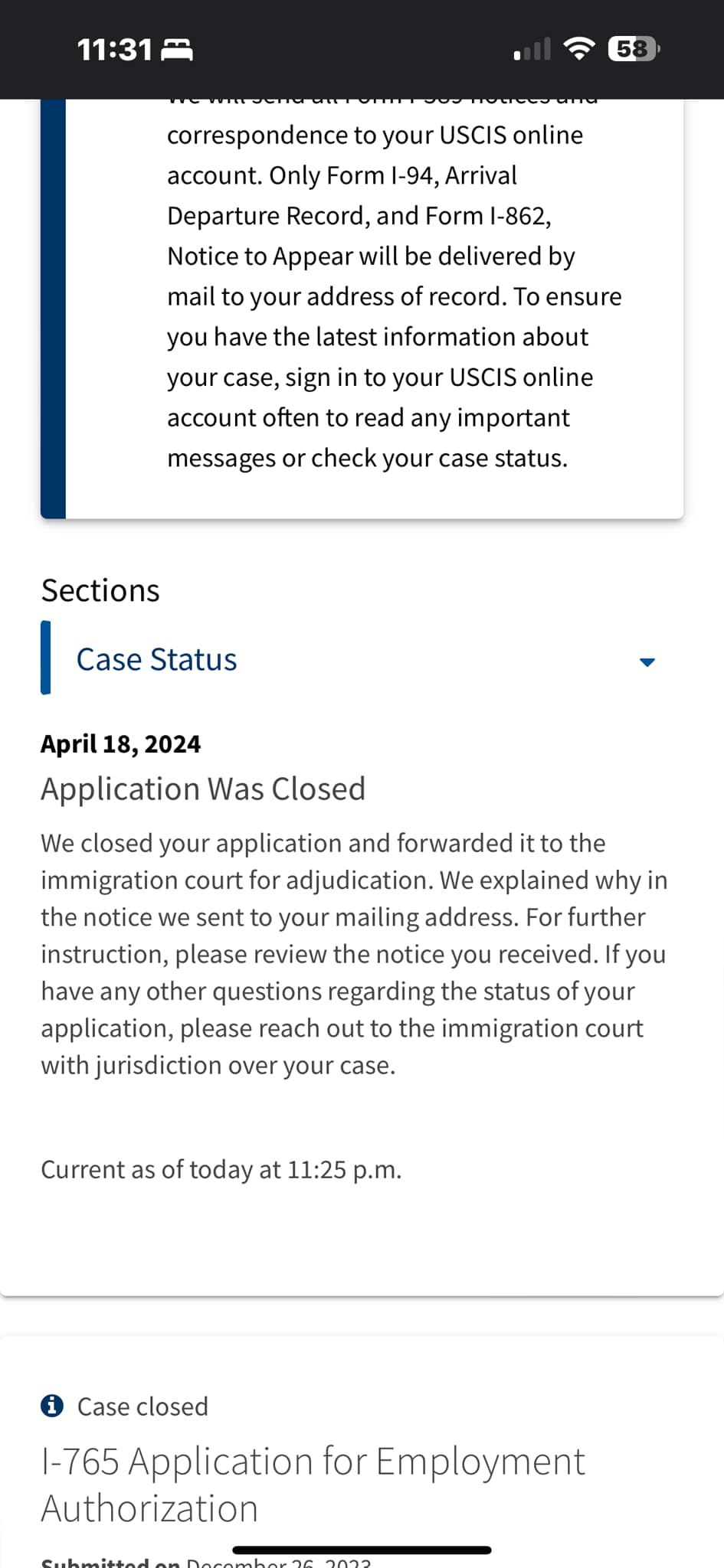The image size is (724, 1568).
Task: Expand the Case Status dropdown arrow
Action: (647, 662)
